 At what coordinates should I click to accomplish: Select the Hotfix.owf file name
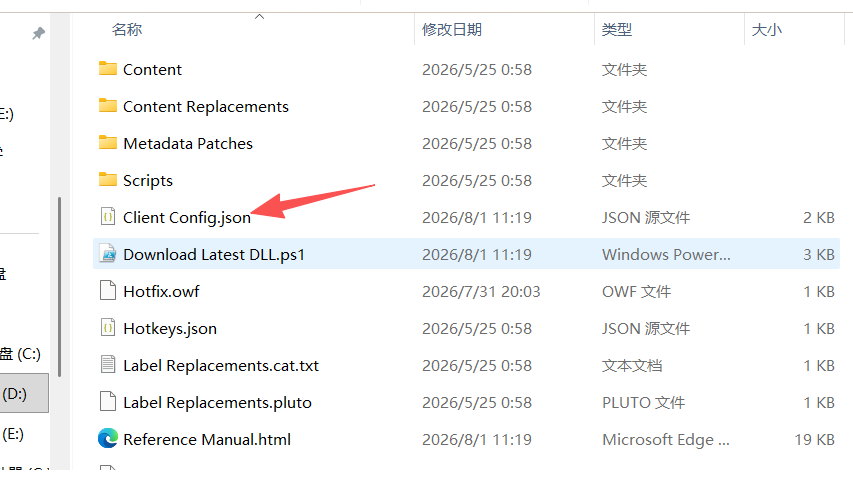161,292
